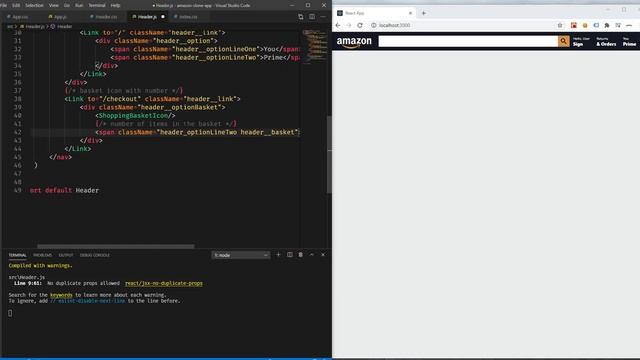Click the 'keywords' link in terminal
The height and width of the screenshot is (360, 640).
pyautogui.click(x=61, y=295)
